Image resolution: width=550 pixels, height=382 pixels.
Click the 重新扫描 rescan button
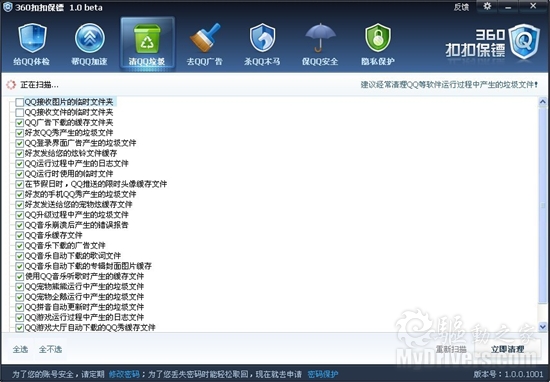(451, 349)
